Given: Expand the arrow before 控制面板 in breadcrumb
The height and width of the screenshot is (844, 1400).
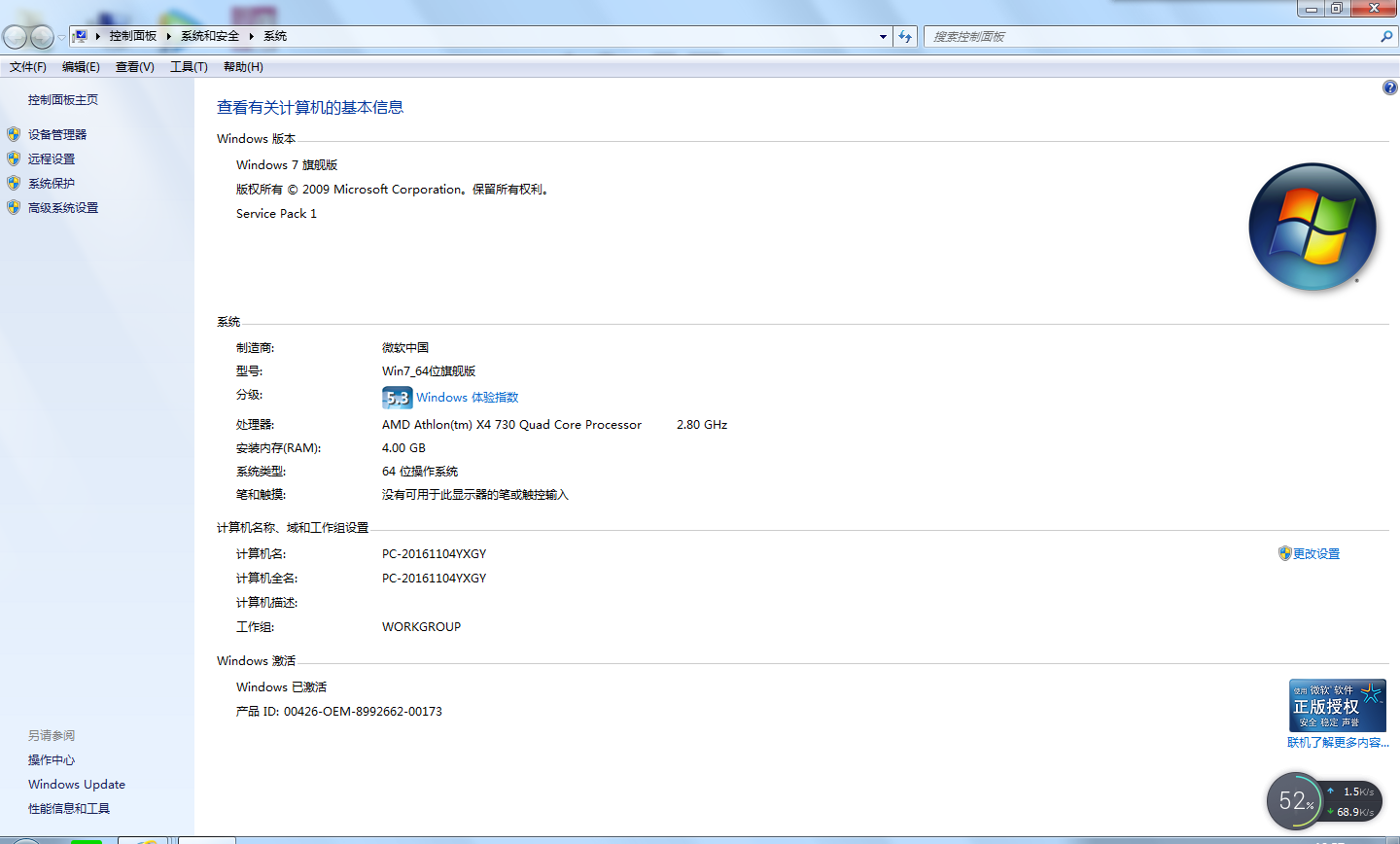Looking at the screenshot, I should [98, 36].
